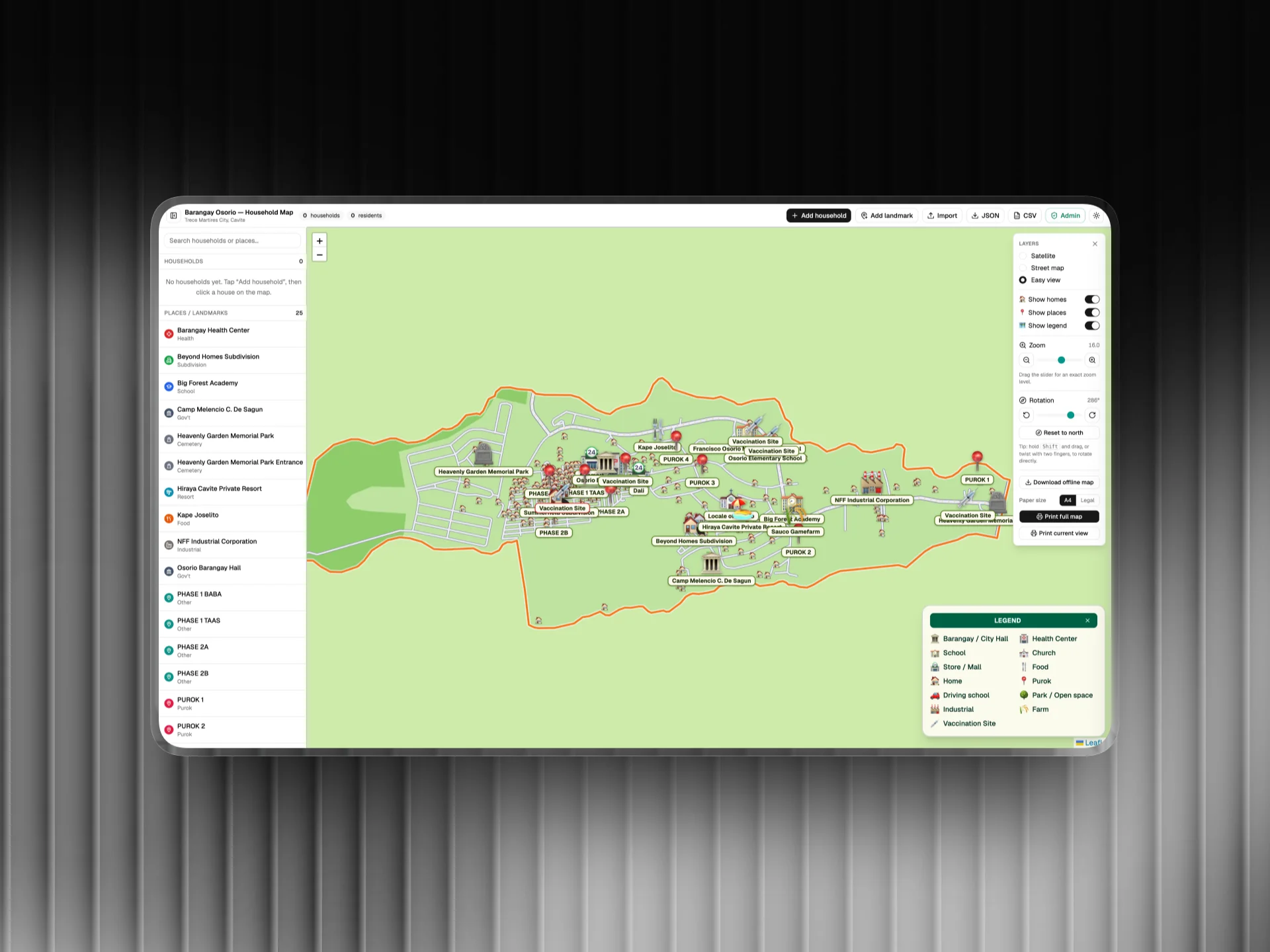The image size is (1270, 952).
Task: Click zoom-out magnifier in Layers panel
Action: pyautogui.click(x=1027, y=360)
